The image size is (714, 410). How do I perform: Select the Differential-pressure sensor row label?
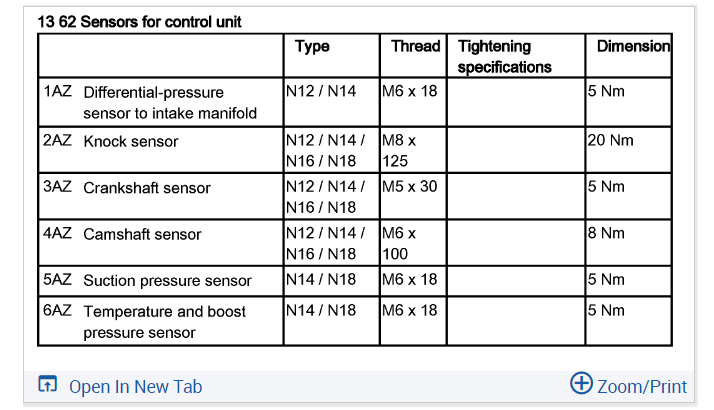[170, 102]
